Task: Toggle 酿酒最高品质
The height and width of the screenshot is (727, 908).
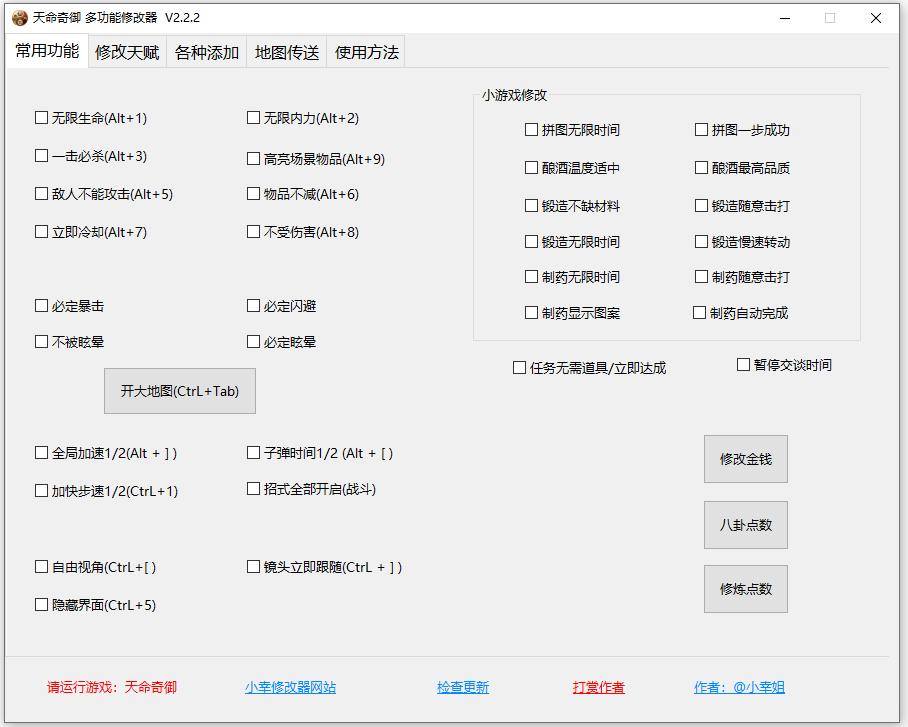Action: (701, 166)
